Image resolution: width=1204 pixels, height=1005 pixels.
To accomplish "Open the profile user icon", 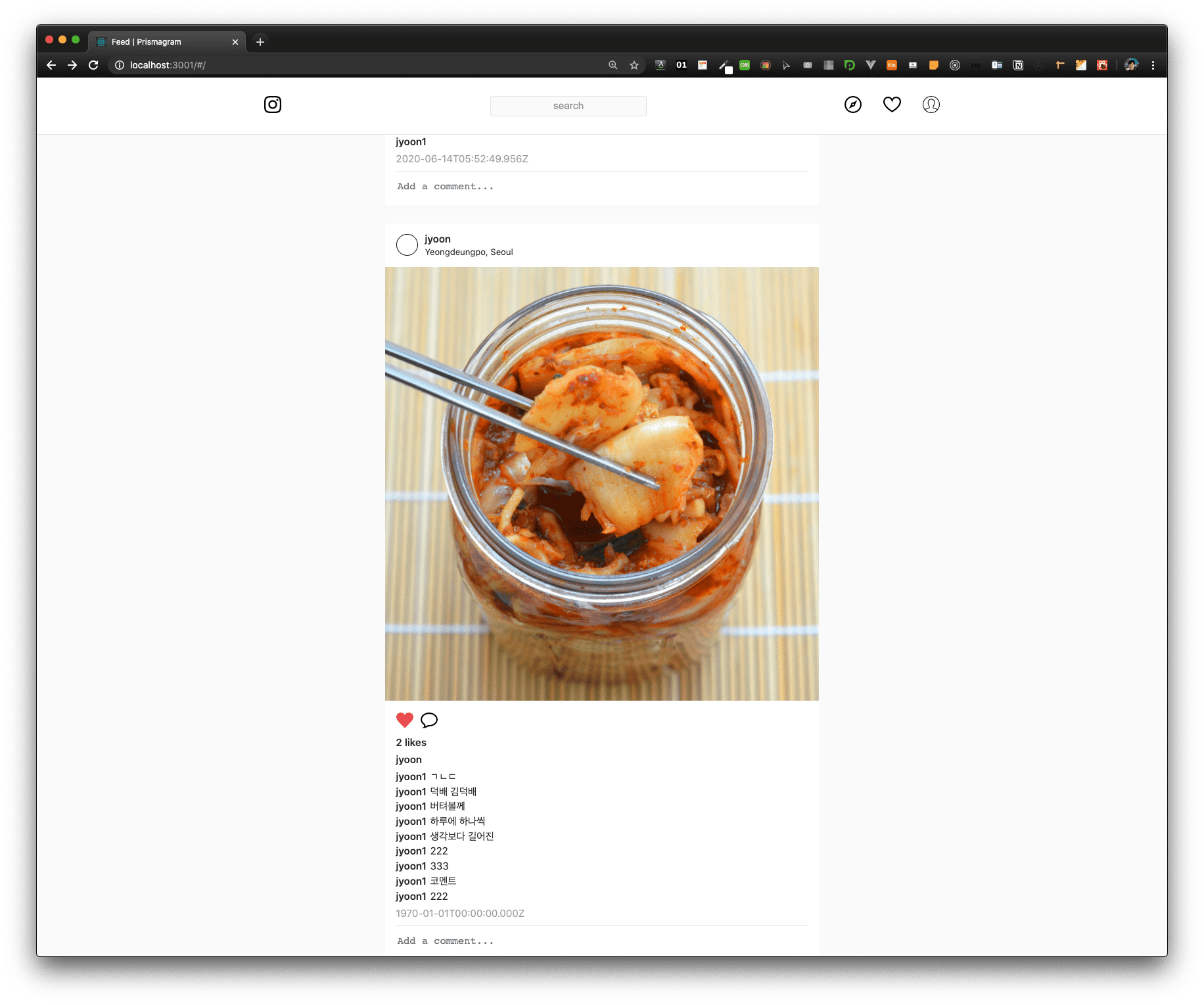I will pos(931,105).
